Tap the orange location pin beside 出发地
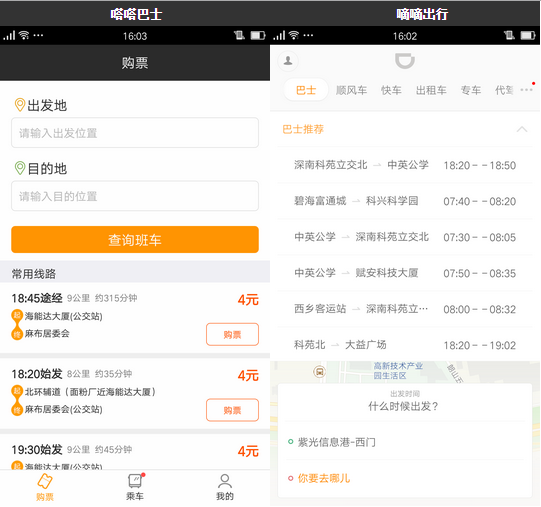Screen dimensions: 541x507 pyautogui.click(x=20, y=105)
